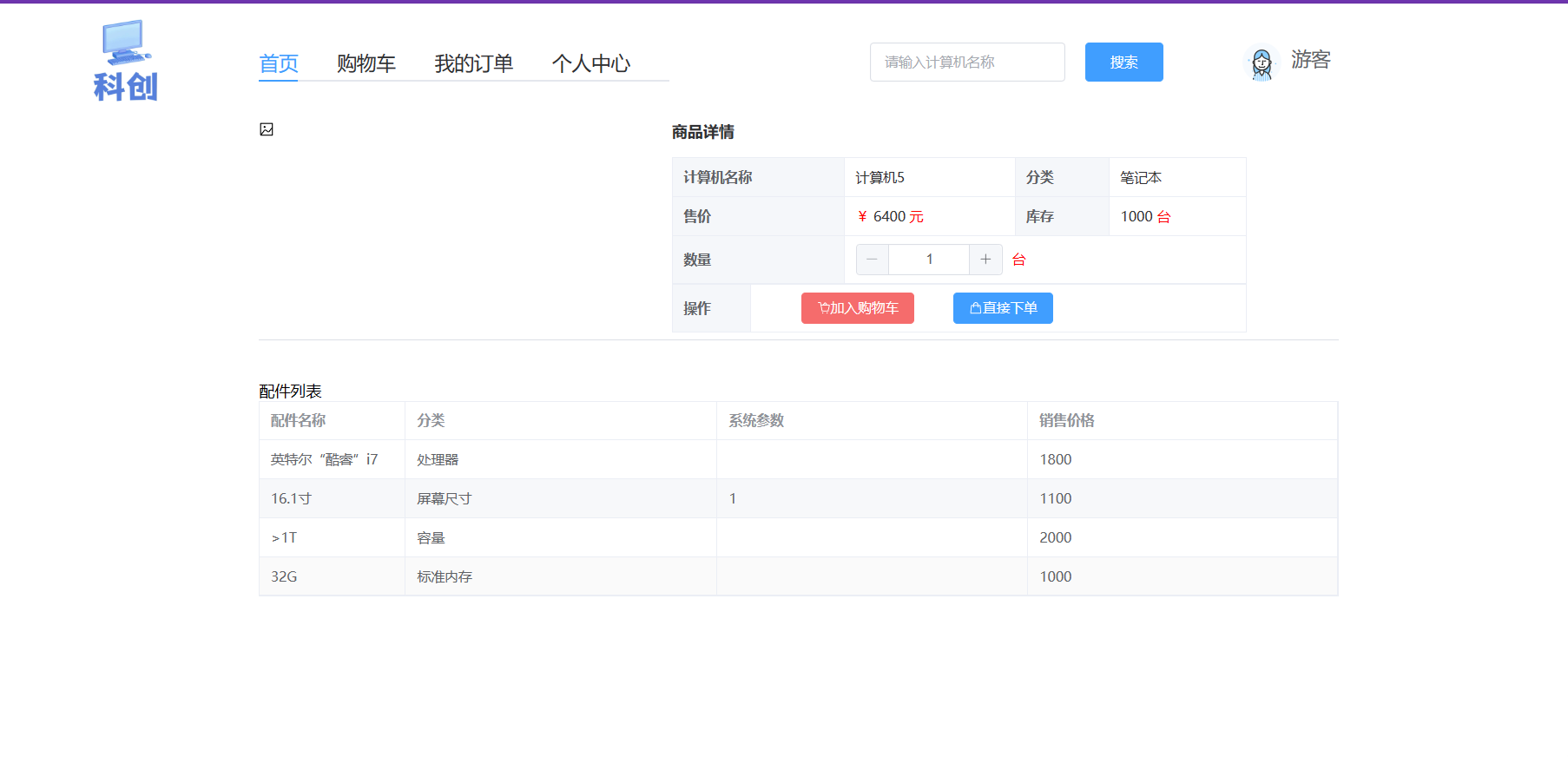Click the 搜索 button
This screenshot has height=757, width=1568.
pyautogui.click(x=1124, y=63)
